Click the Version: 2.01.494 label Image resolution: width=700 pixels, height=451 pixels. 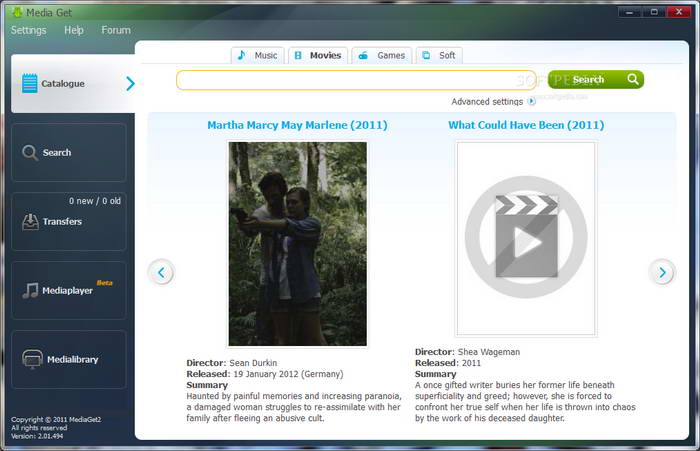(x=37, y=436)
